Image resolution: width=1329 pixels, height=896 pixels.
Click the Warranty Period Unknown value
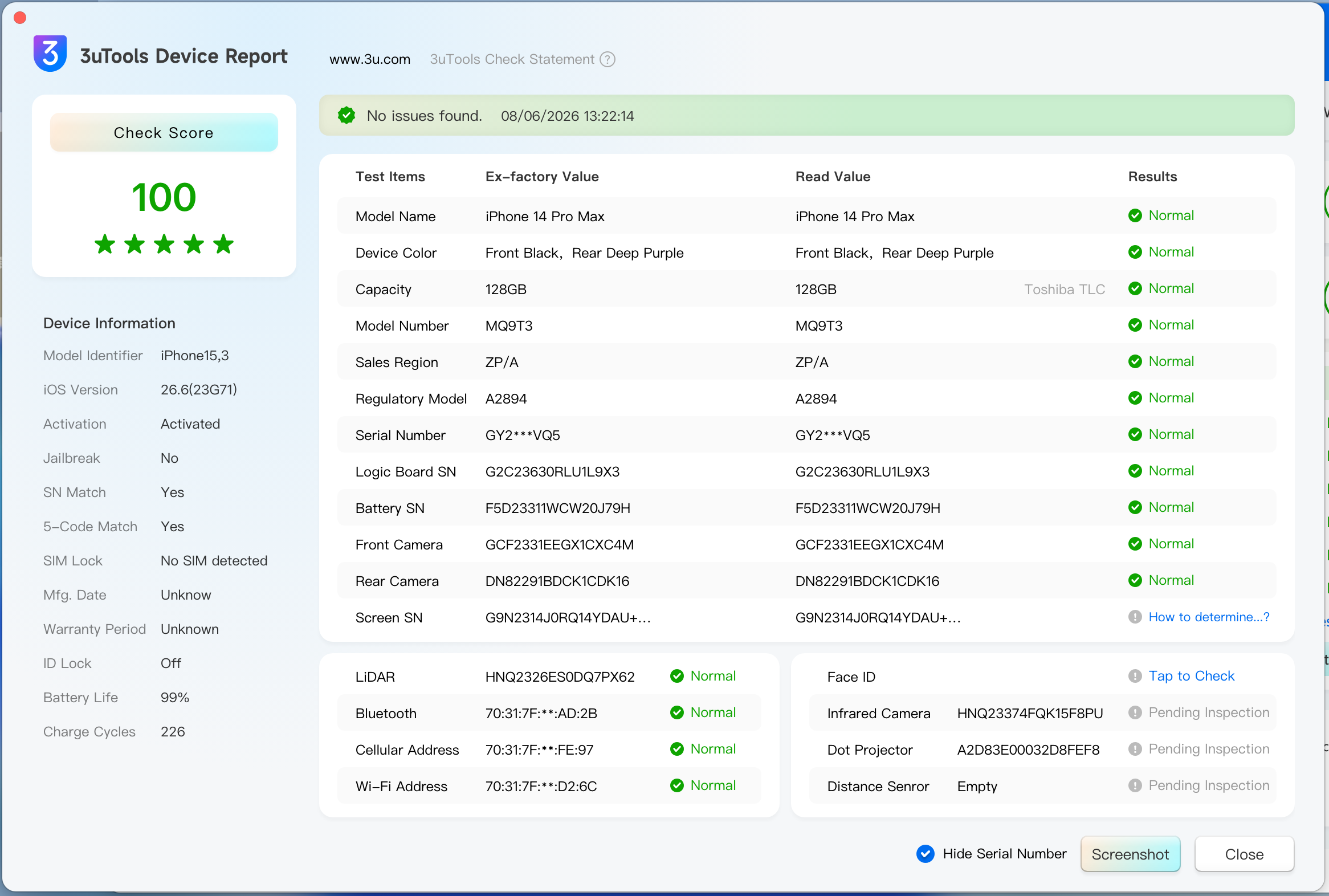tap(190, 629)
